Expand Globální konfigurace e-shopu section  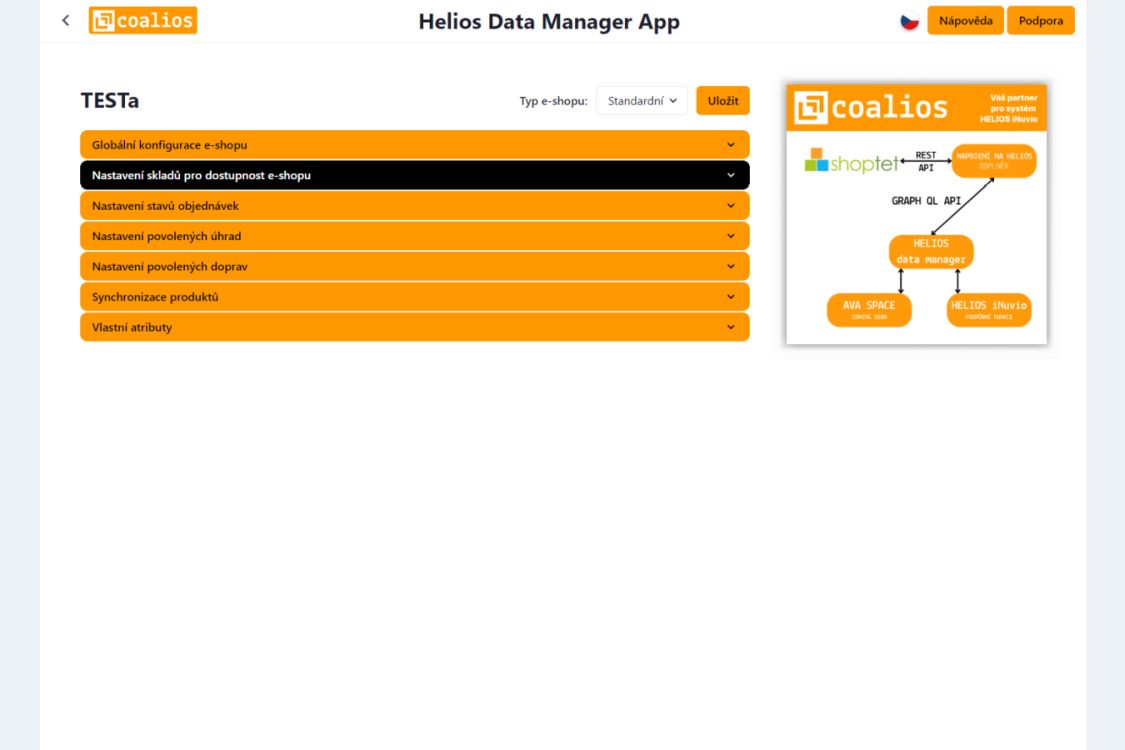coord(415,145)
